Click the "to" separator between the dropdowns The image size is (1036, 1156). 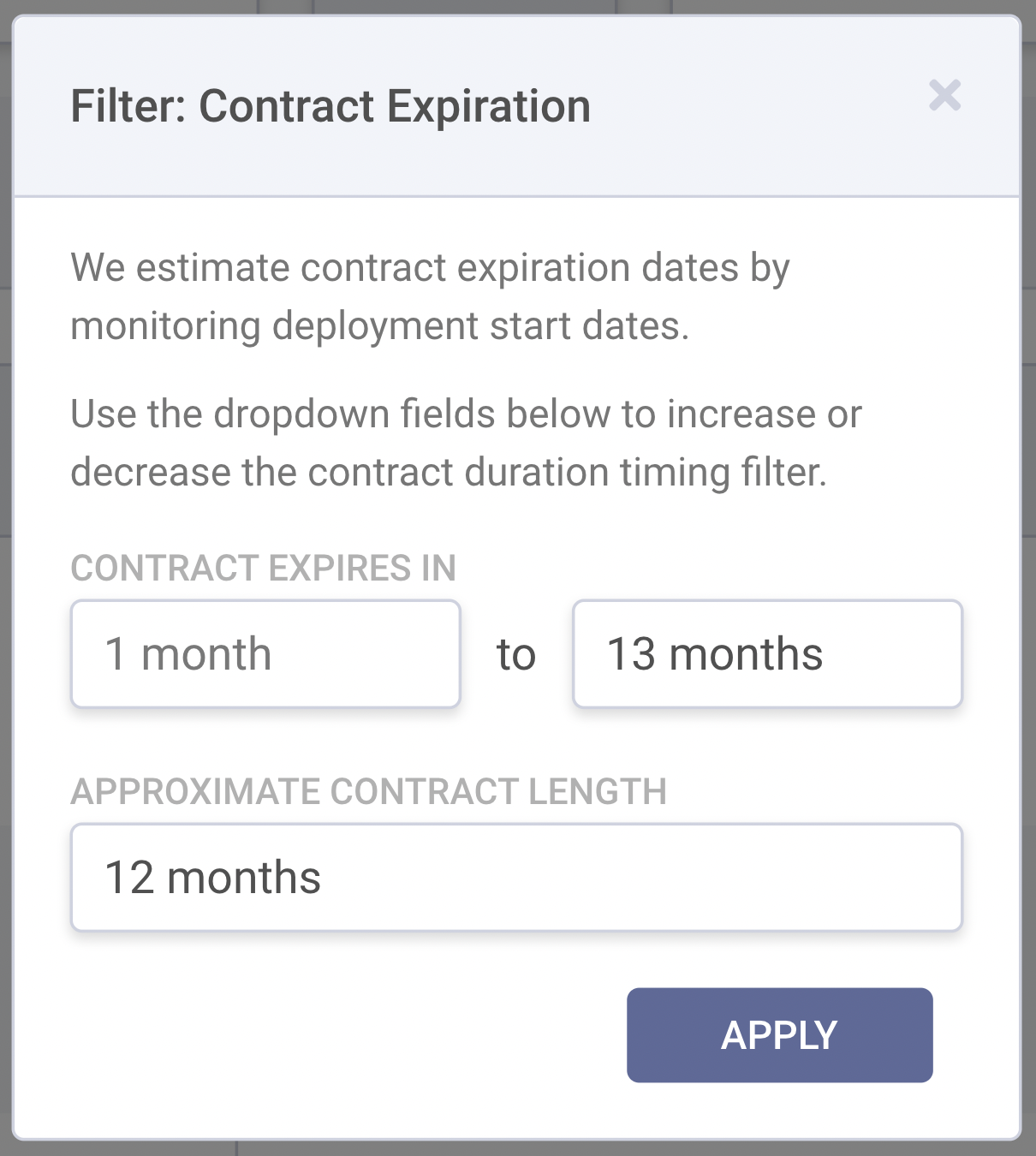(x=516, y=655)
